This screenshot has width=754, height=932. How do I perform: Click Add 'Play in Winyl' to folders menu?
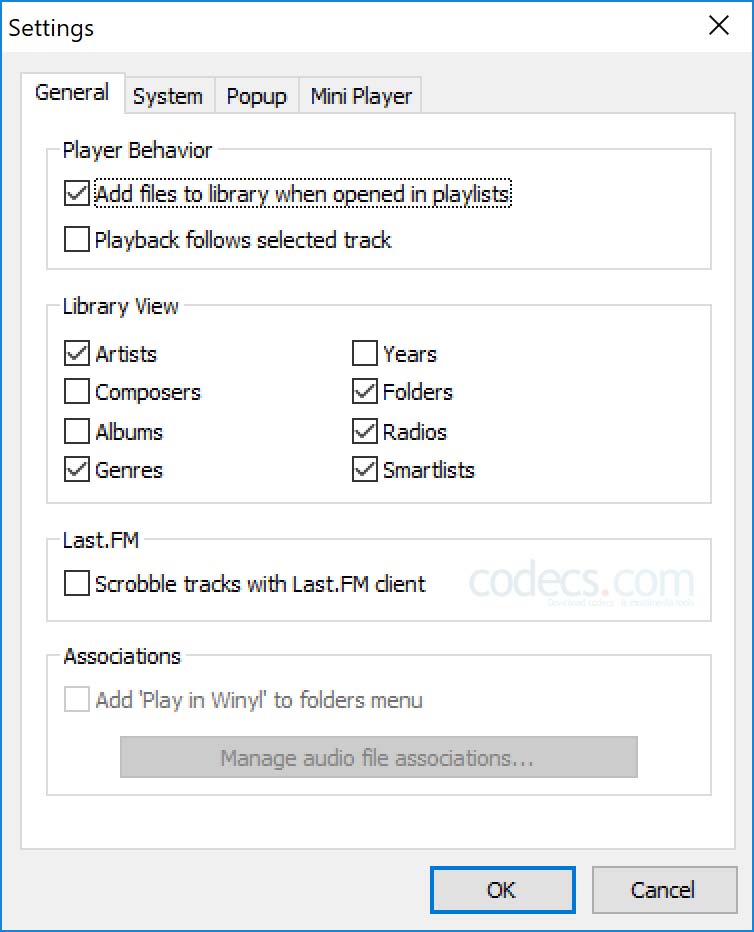click(77, 700)
